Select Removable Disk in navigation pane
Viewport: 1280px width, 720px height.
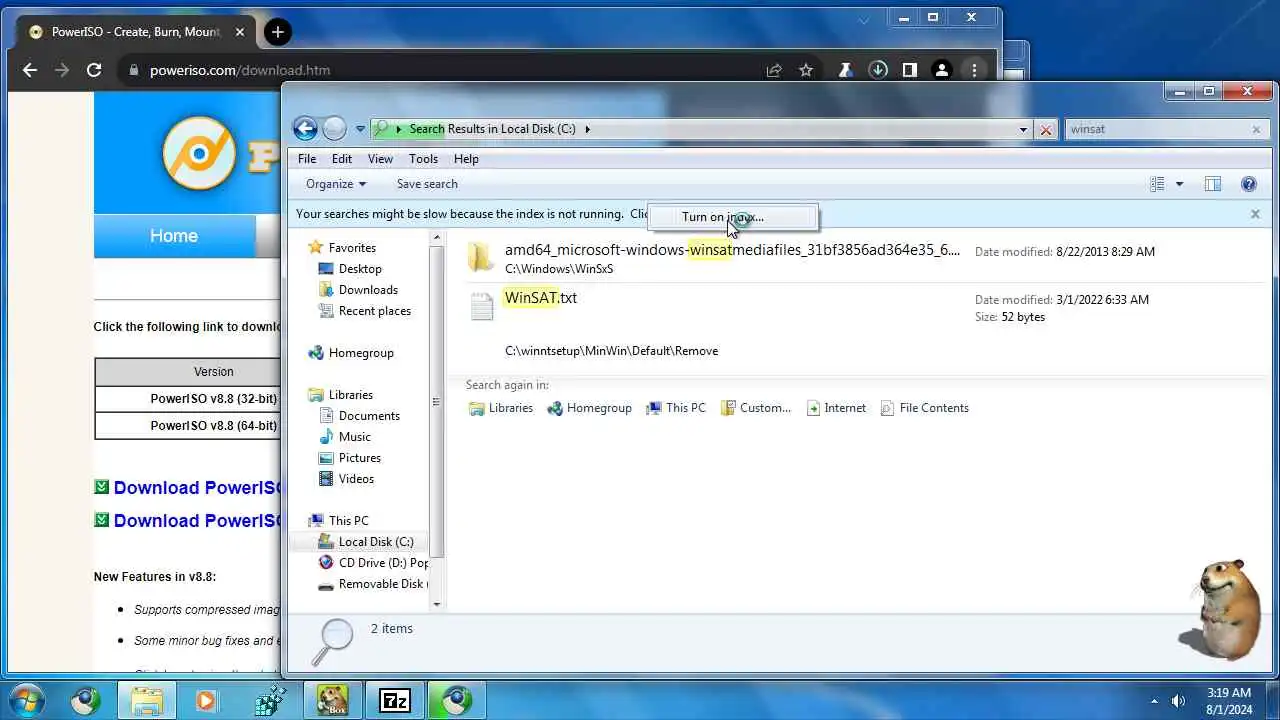tap(381, 584)
